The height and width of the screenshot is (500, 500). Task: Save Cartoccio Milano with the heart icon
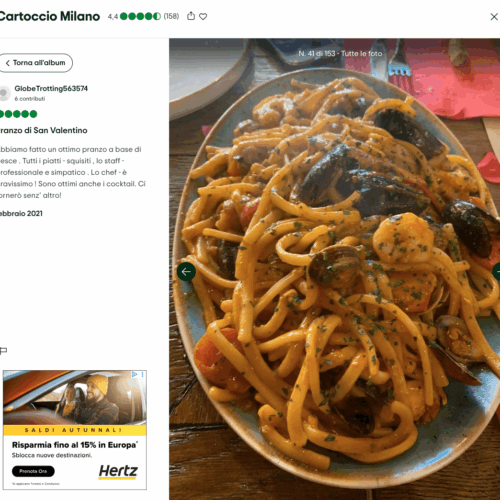coord(203,16)
